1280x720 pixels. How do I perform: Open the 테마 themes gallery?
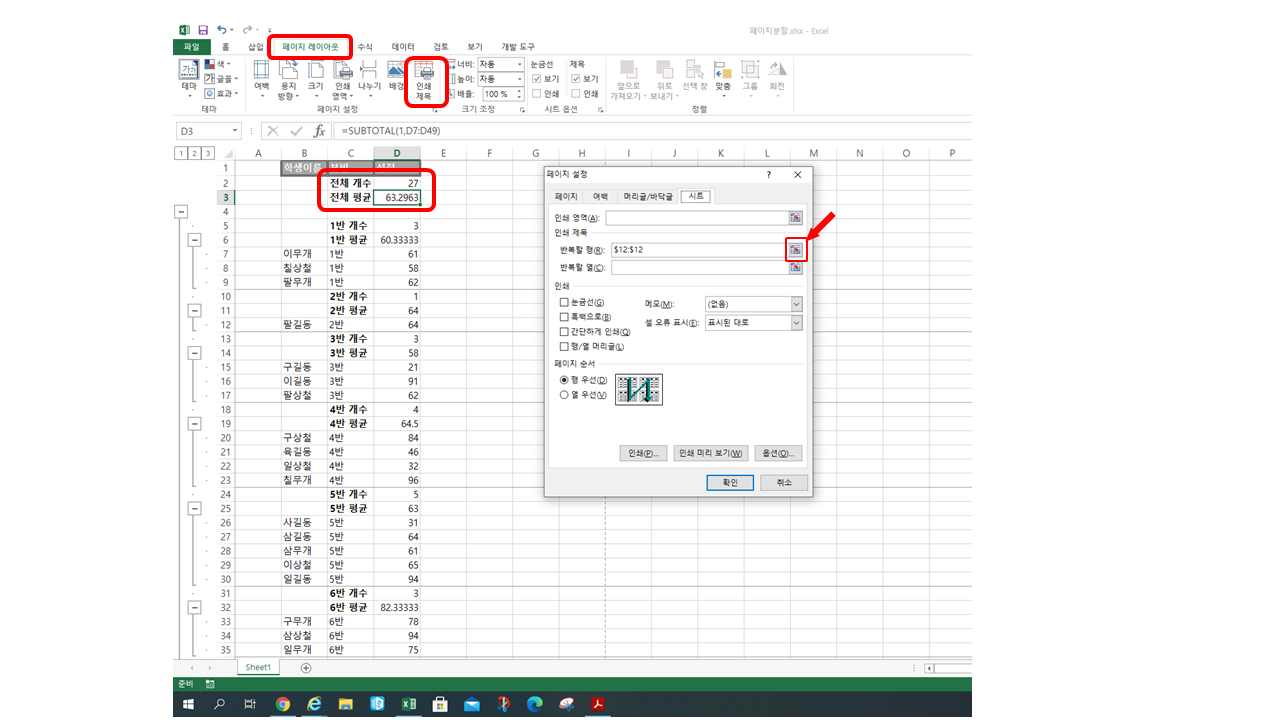[x=188, y=77]
